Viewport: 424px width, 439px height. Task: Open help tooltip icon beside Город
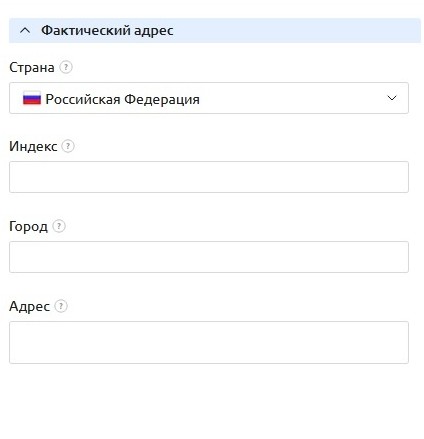[59, 226]
